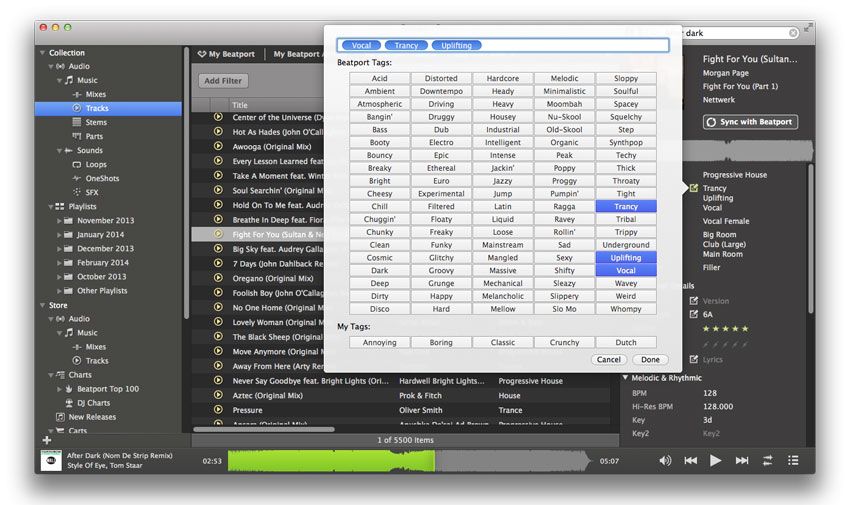The height and width of the screenshot is (505, 850).
Task: Toggle the Melodic tag
Action: [x=564, y=79]
